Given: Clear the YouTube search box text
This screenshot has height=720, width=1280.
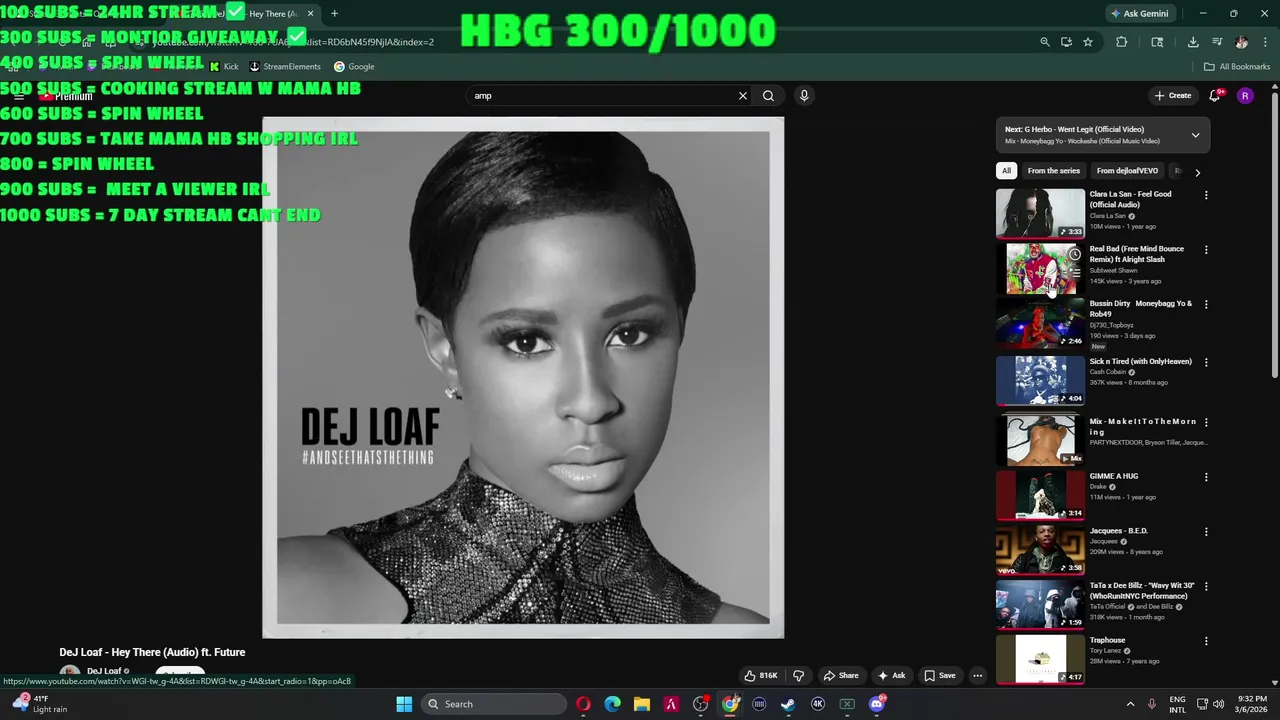Looking at the screenshot, I should point(743,96).
